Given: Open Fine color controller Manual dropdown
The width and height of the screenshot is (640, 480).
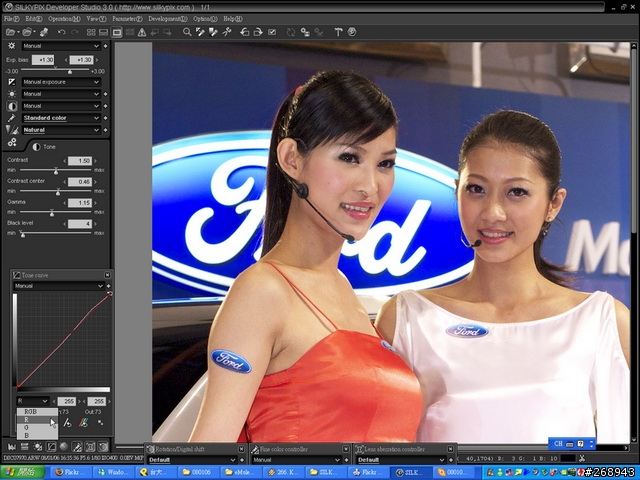Looking at the screenshot, I should 297,460.
